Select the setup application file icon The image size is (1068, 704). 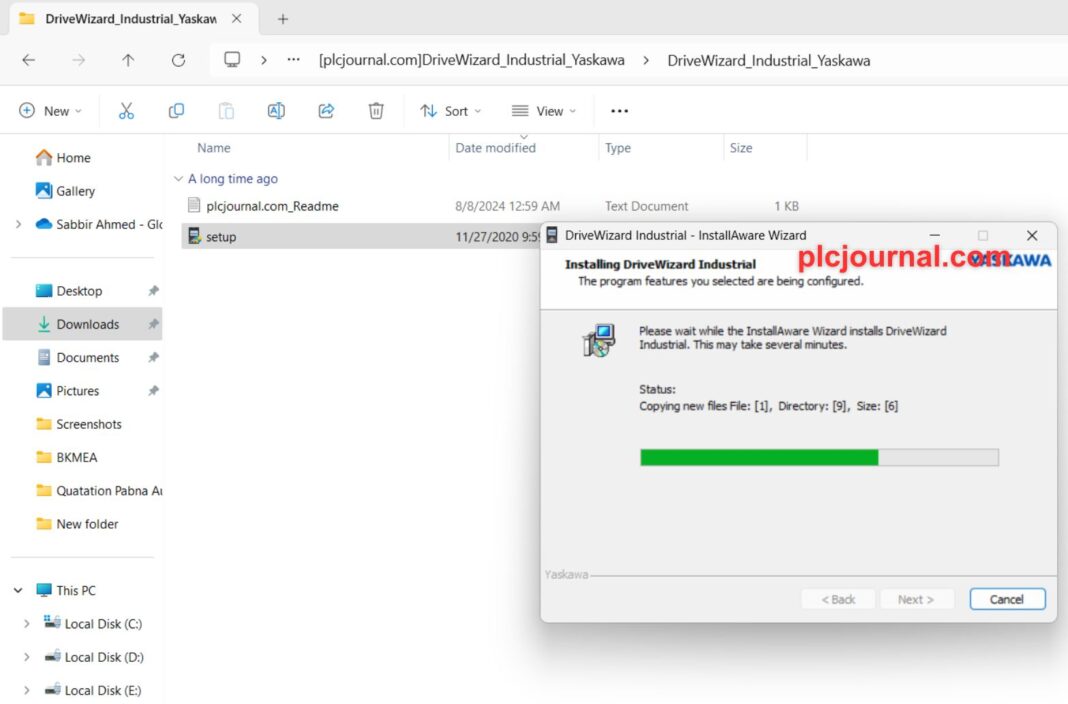point(194,236)
